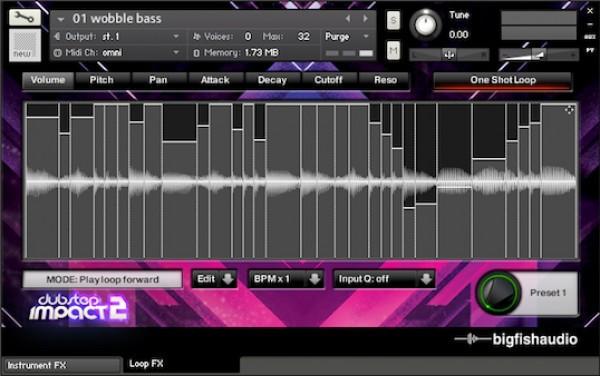The width and height of the screenshot is (600, 376).
Task: Expand the arrow beside '01 wobble bass'
Action: (60, 19)
